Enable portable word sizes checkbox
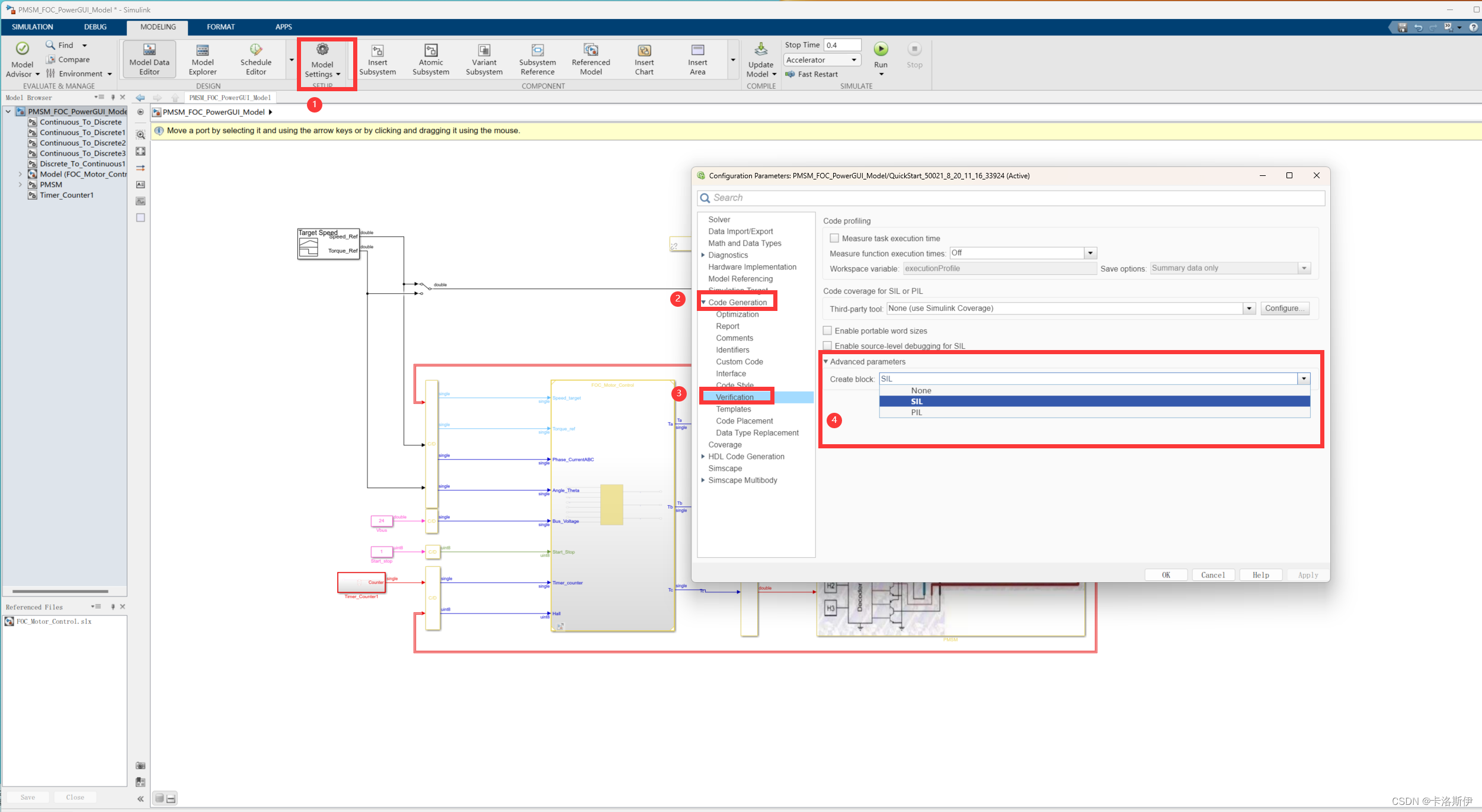The height and width of the screenshot is (812, 1482). (827, 330)
